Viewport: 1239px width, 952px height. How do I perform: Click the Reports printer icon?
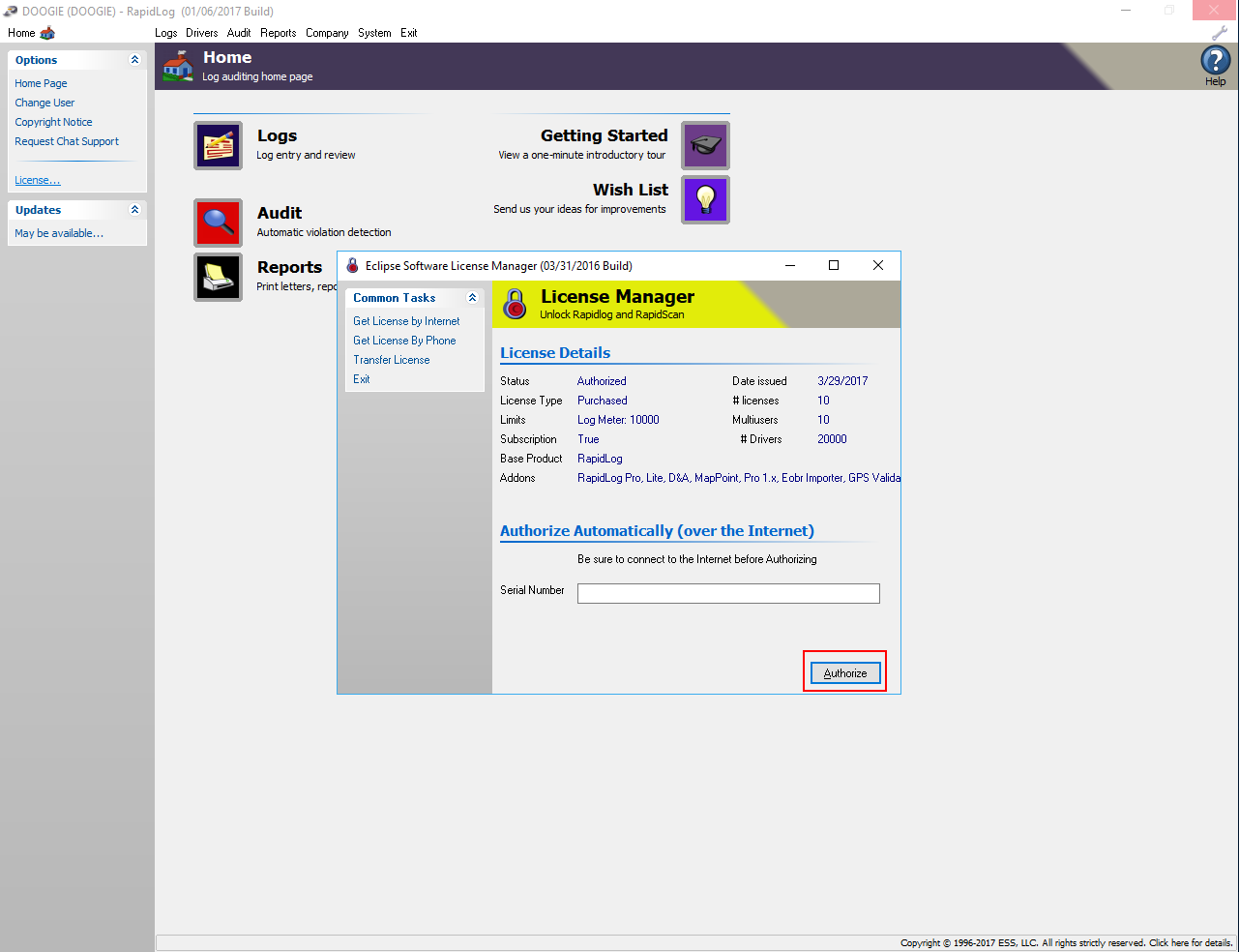(218, 277)
